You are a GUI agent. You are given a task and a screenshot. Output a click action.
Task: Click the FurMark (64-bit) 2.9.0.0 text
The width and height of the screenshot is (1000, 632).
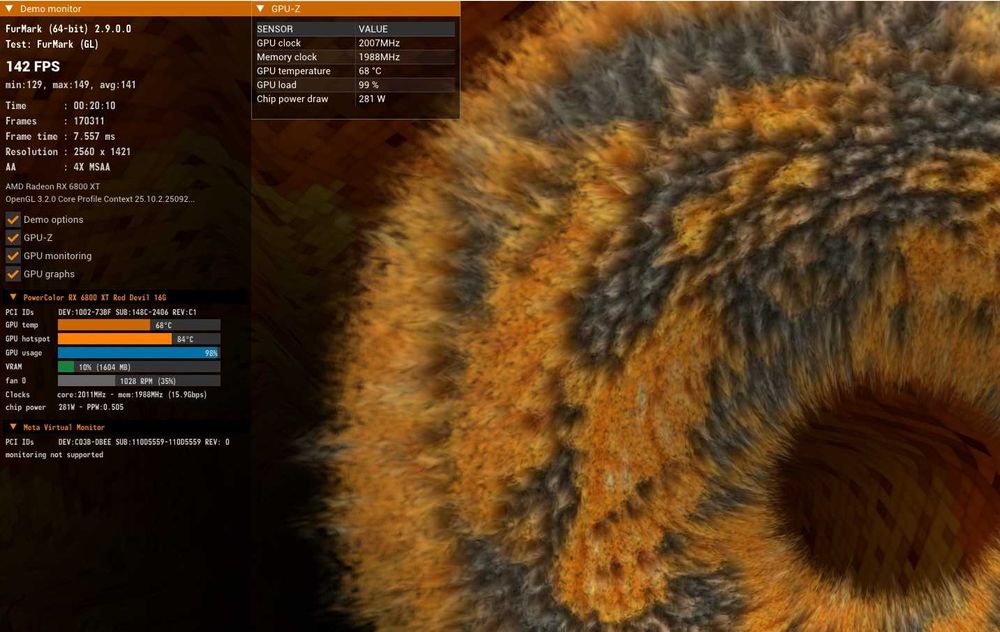[68, 29]
